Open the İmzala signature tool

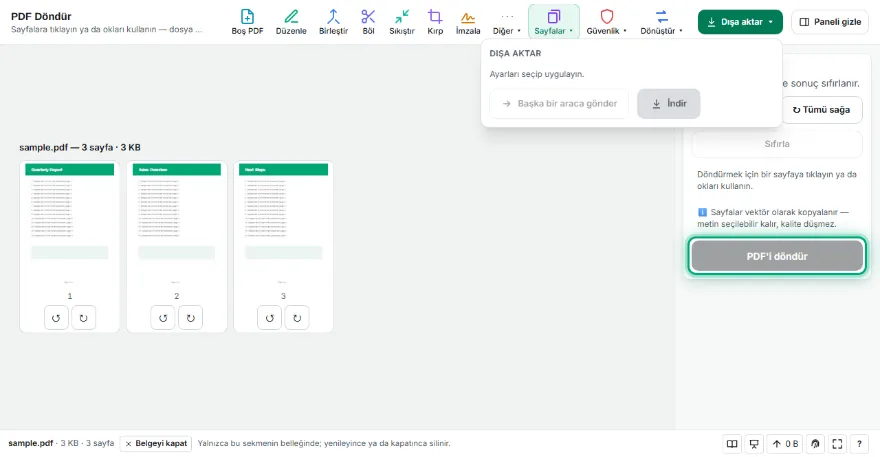pyautogui.click(x=468, y=22)
